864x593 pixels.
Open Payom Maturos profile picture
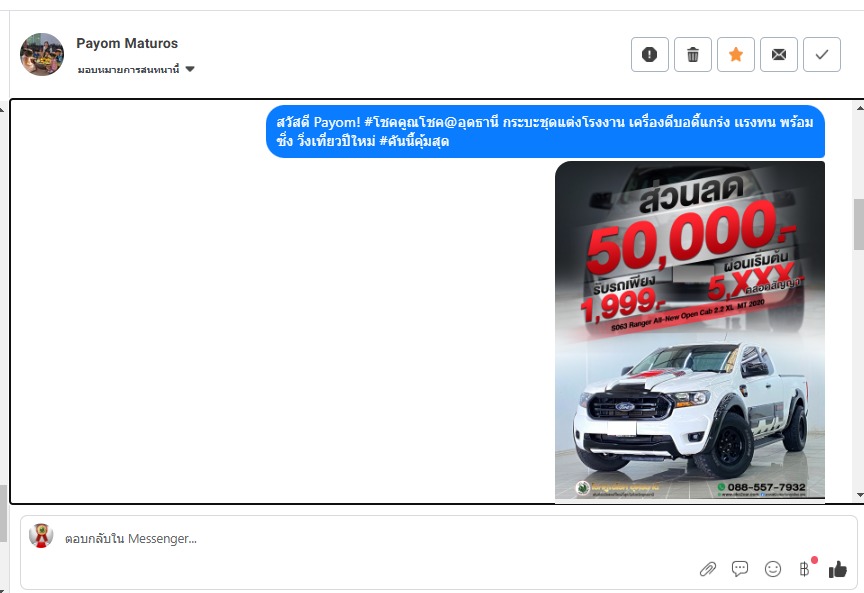pyautogui.click(x=42, y=54)
